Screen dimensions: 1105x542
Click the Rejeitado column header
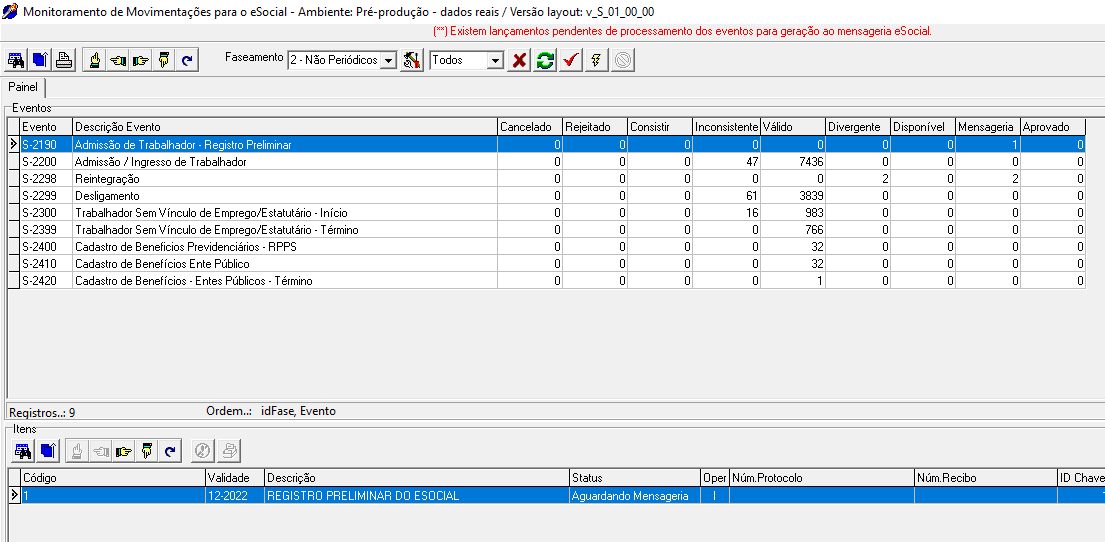[x=595, y=127]
